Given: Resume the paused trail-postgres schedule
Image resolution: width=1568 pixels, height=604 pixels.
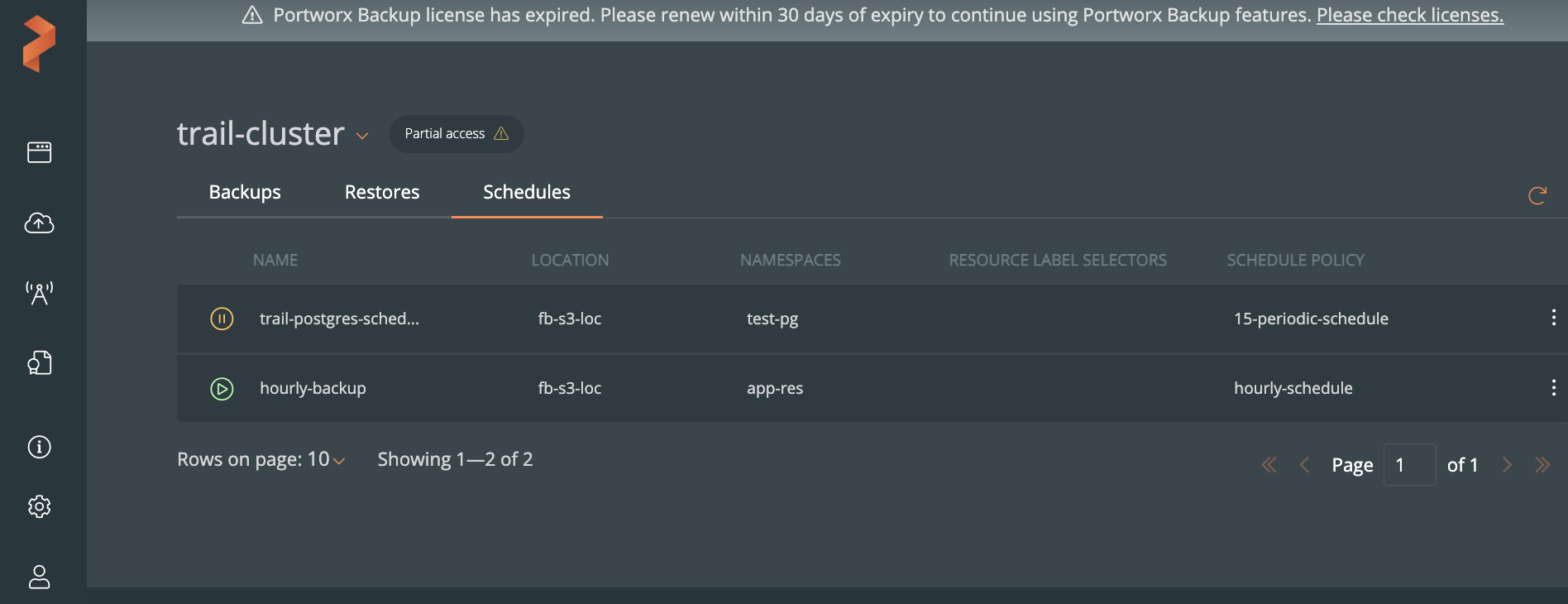Looking at the screenshot, I should 222,319.
